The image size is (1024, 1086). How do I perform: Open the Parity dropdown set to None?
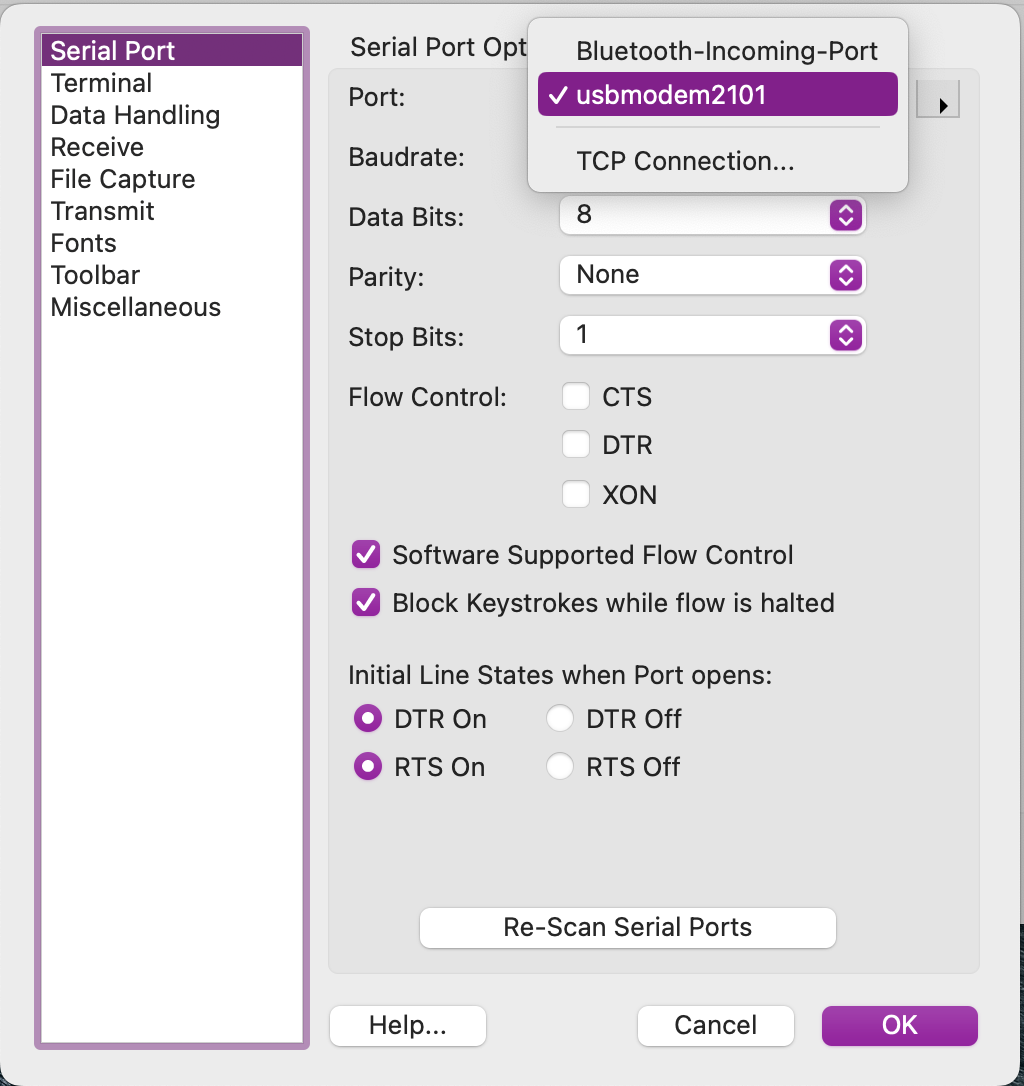point(712,275)
